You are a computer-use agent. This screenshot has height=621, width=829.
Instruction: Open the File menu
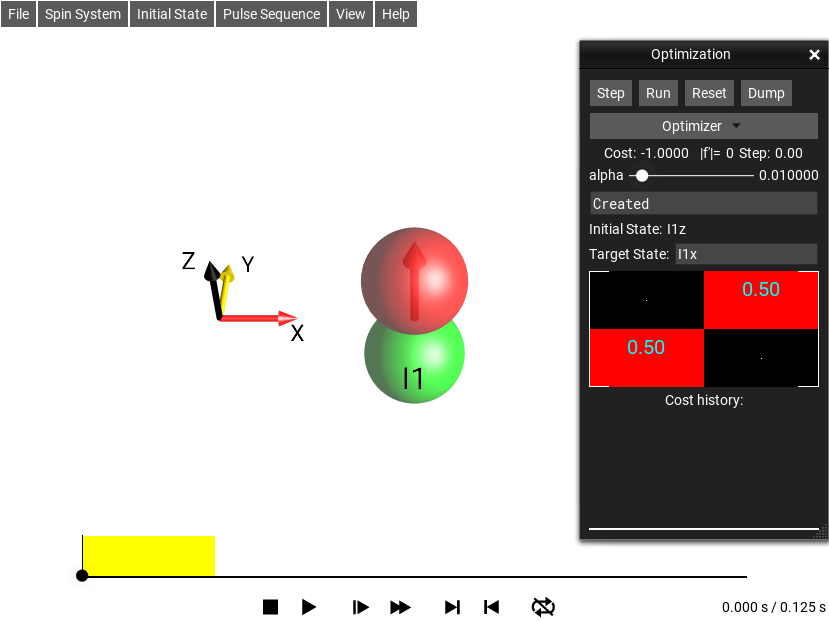[x=19, y=14]
